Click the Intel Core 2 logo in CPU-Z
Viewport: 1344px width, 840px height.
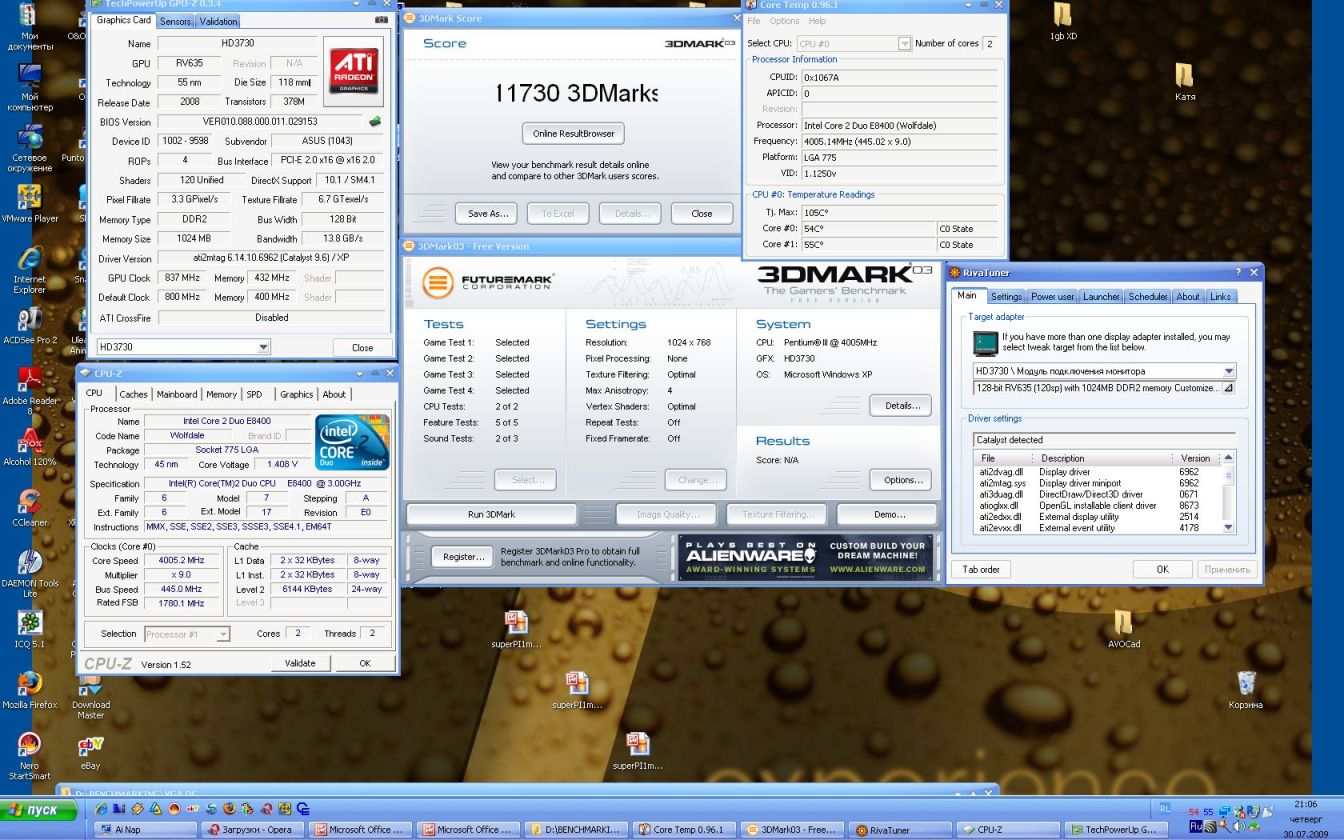352,442
